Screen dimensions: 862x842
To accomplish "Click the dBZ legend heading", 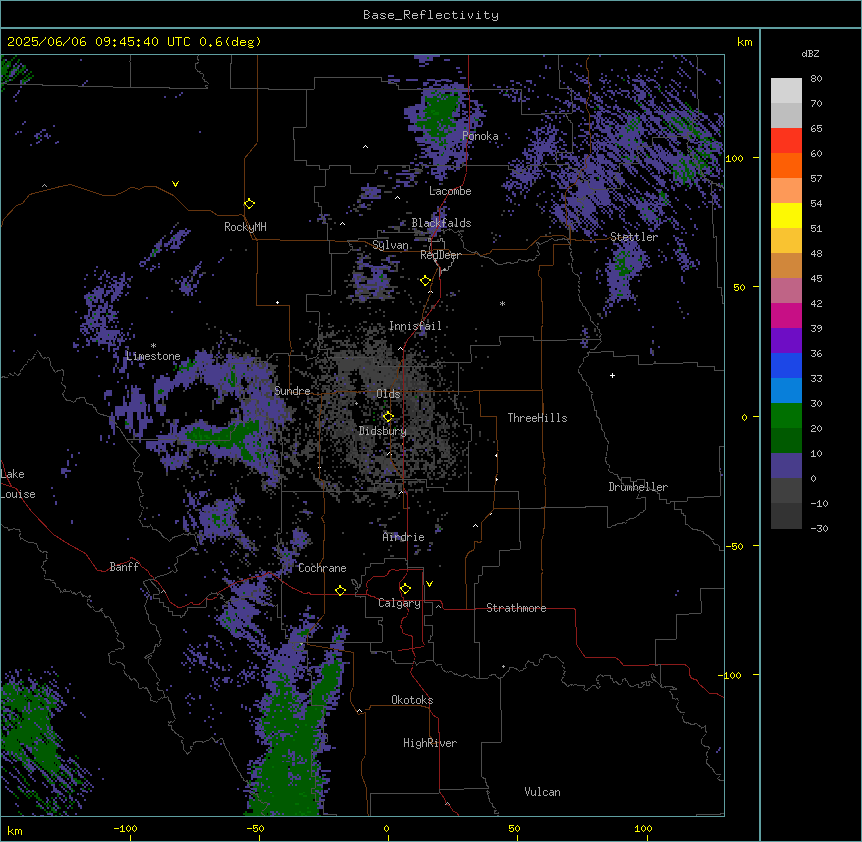I will click(x=810, y=53).
